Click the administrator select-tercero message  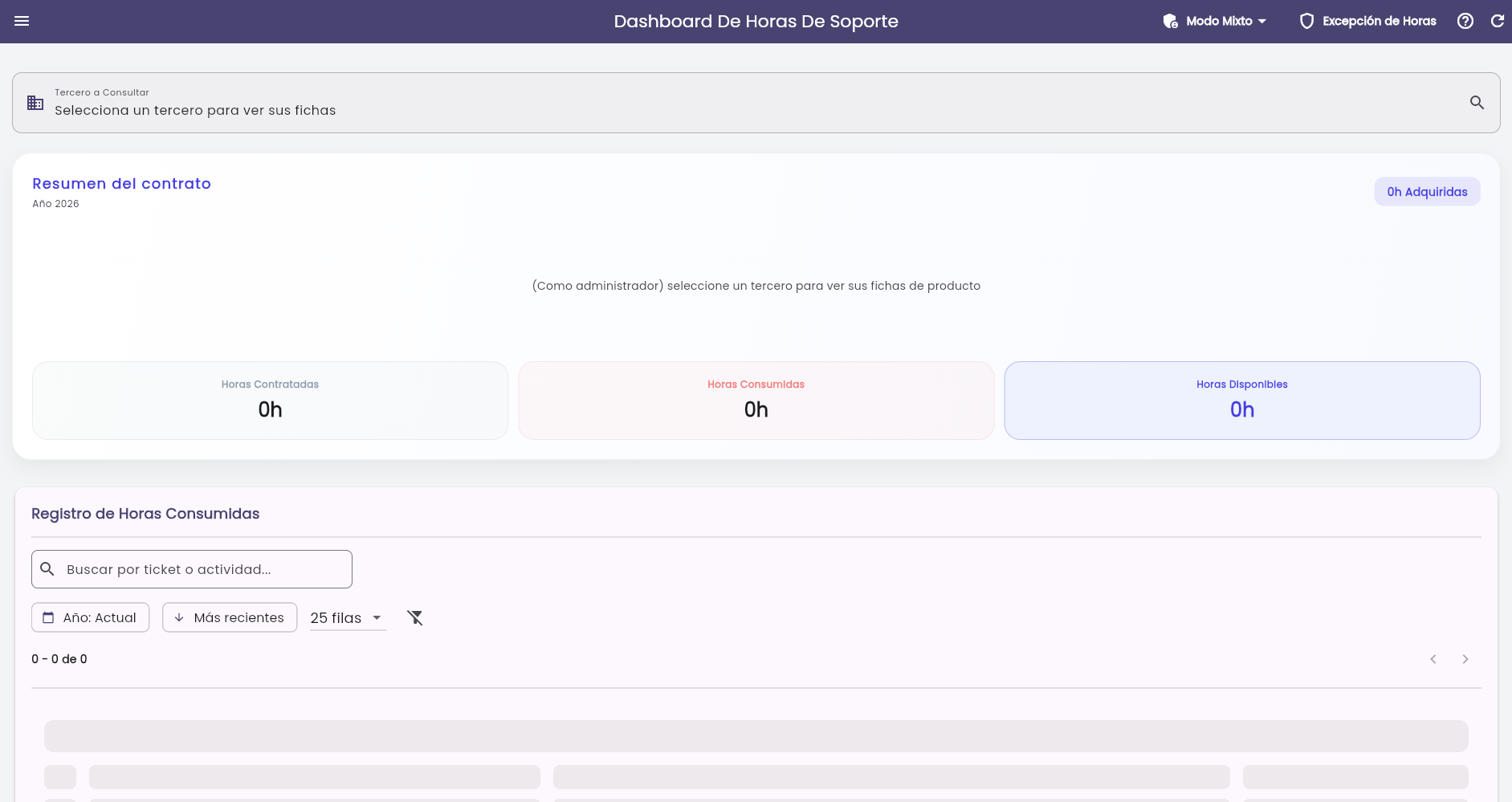tap(756, 286)
